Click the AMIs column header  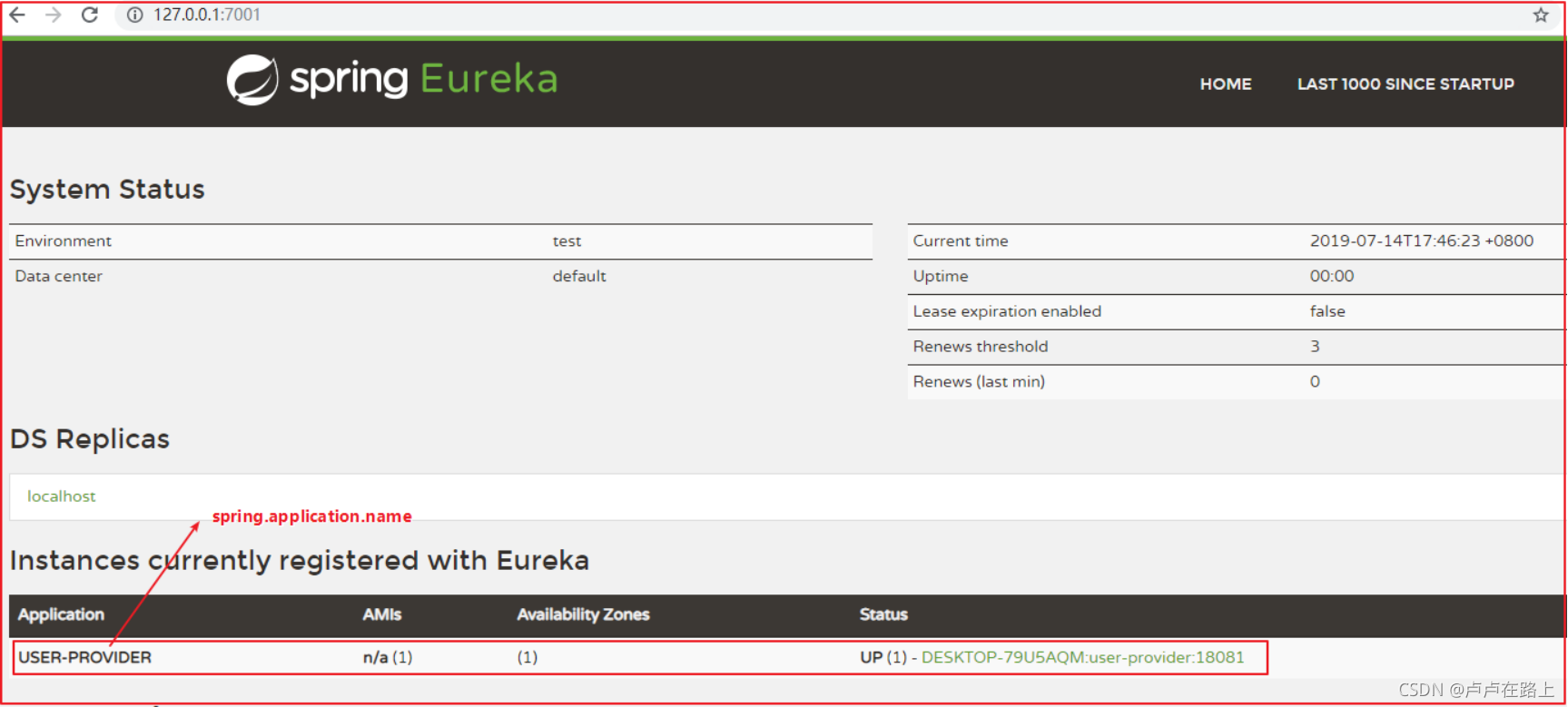click(x=381, y=614)
